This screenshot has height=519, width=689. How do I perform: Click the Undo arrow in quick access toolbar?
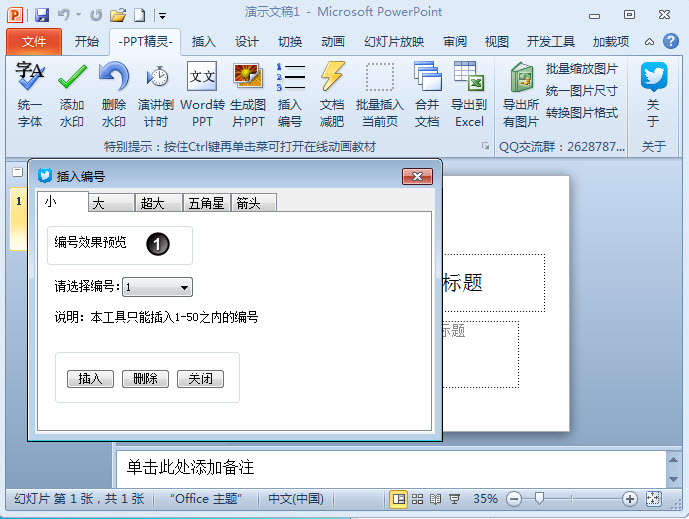(64, 15)
